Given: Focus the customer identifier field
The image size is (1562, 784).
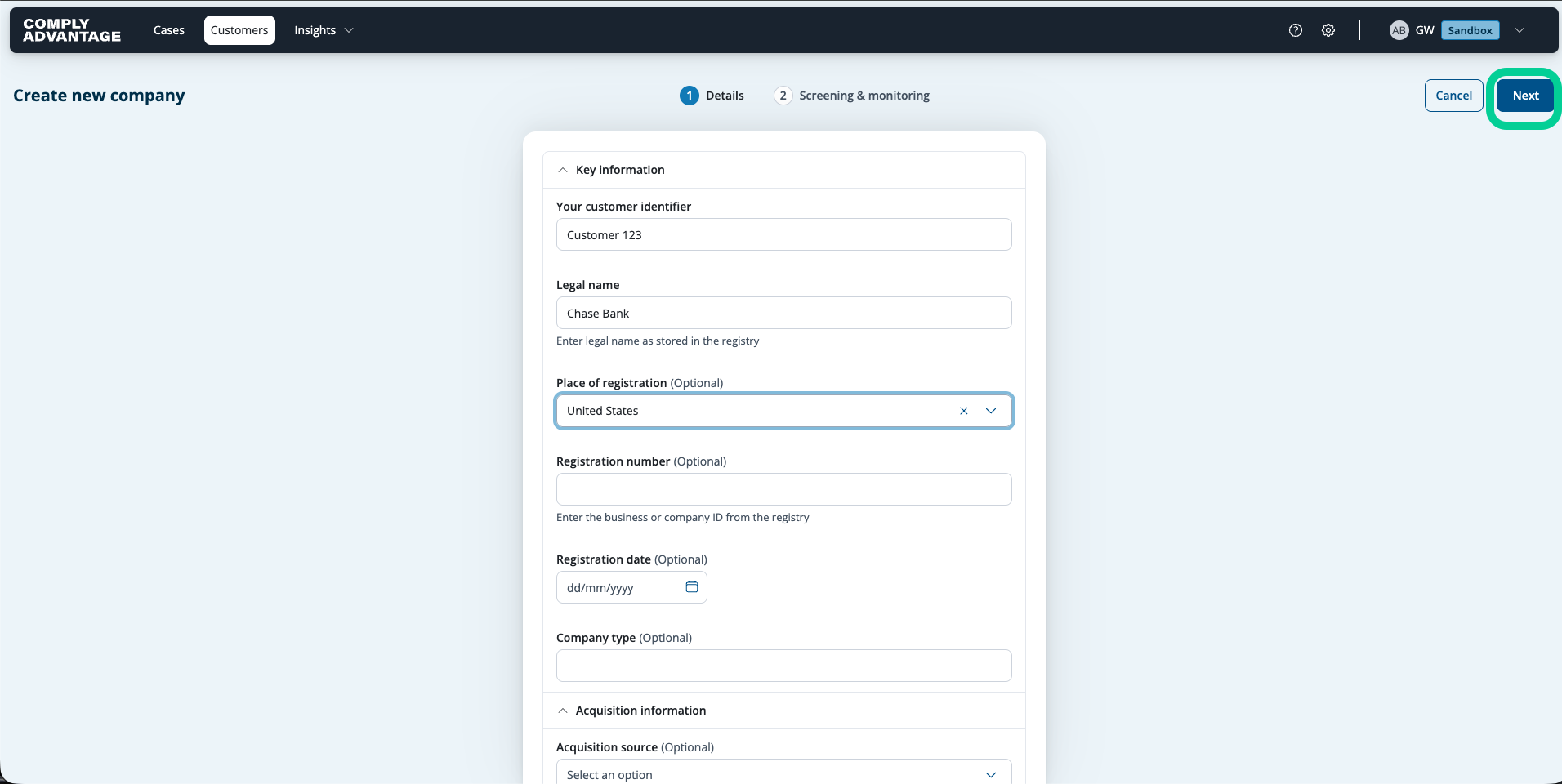Looking at the screenshot, I should [x=784, y=234].
